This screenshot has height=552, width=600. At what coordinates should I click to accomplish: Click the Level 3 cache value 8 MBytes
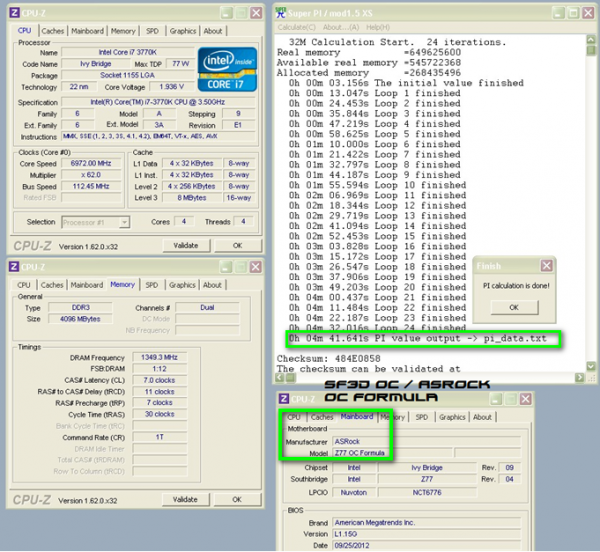coord(192,198)
